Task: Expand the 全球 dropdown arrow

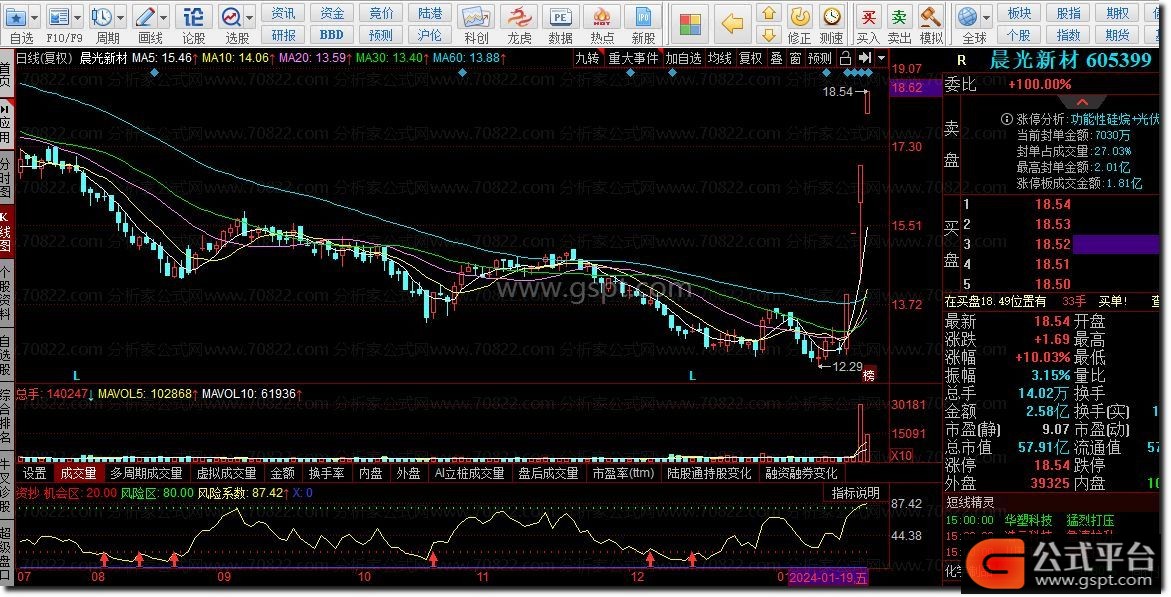Action: 987,16
